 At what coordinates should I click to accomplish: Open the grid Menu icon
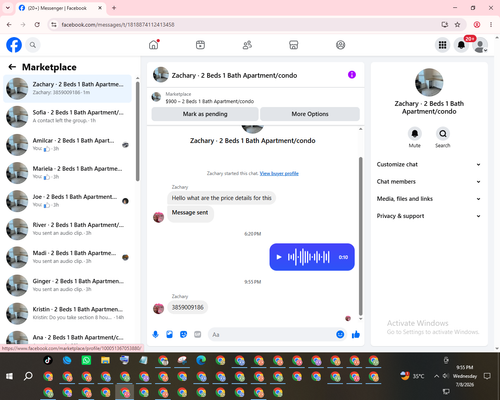point(442,45)
